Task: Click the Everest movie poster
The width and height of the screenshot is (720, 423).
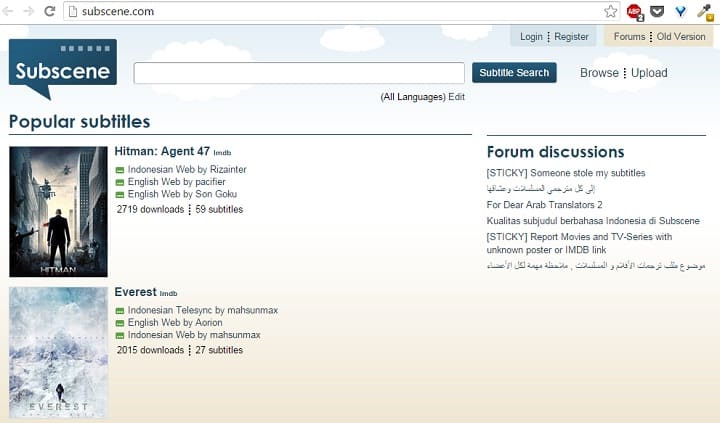Action: pyautogui.click(x=58, y=352)
